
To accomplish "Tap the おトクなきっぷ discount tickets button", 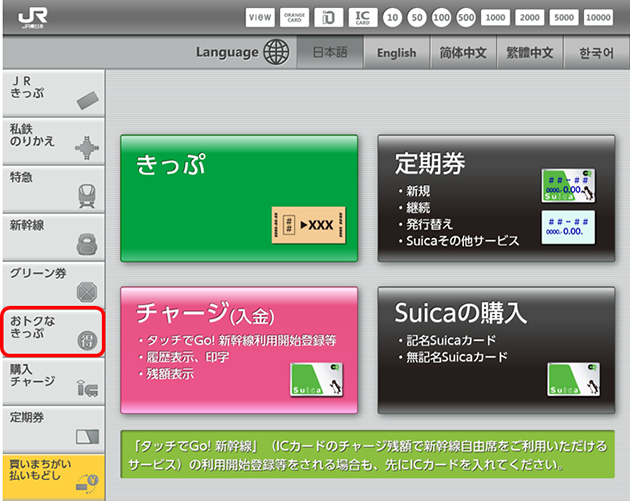I will pos(53,332).
